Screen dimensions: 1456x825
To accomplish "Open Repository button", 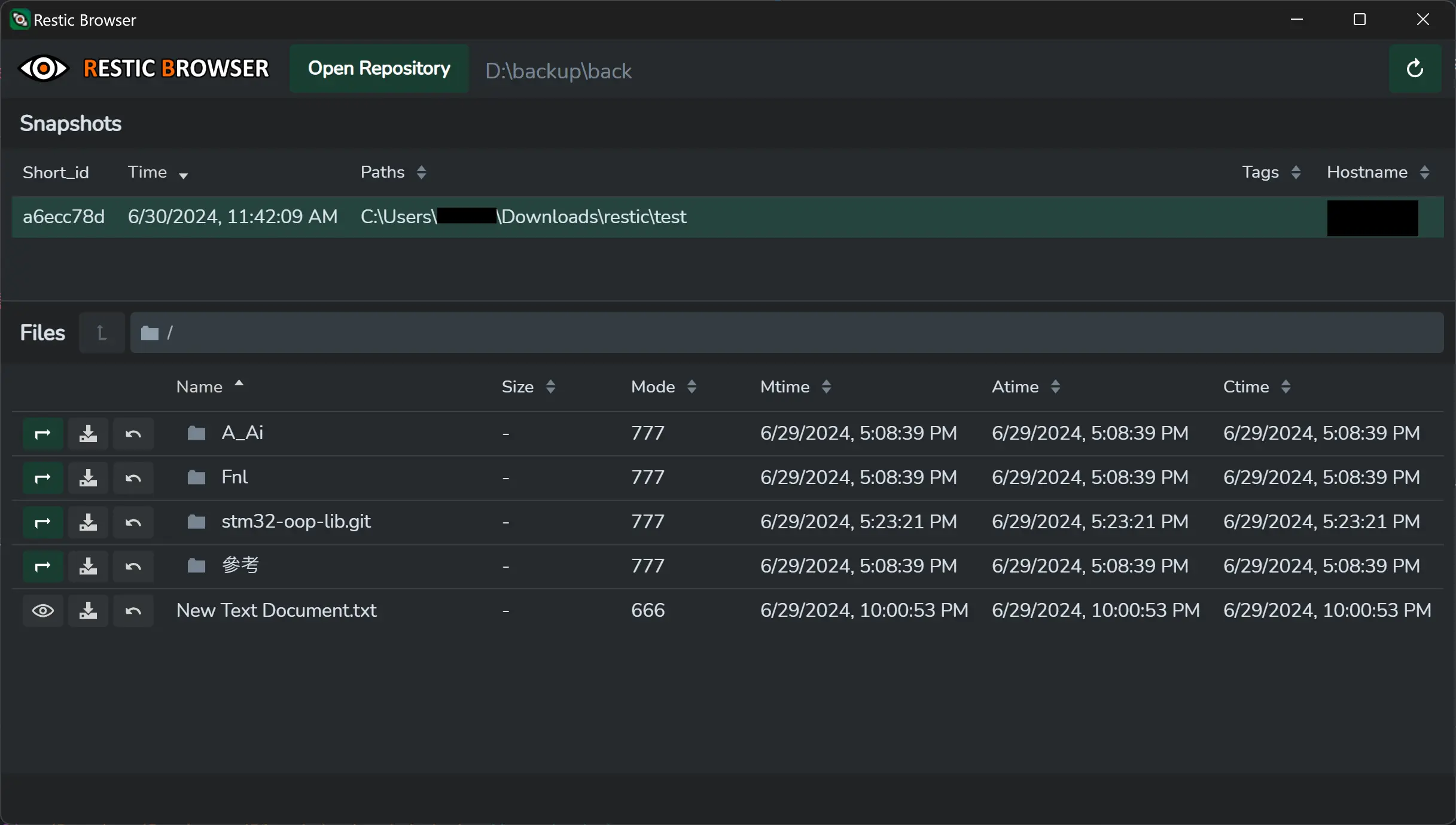I will [x=379, y=68].
